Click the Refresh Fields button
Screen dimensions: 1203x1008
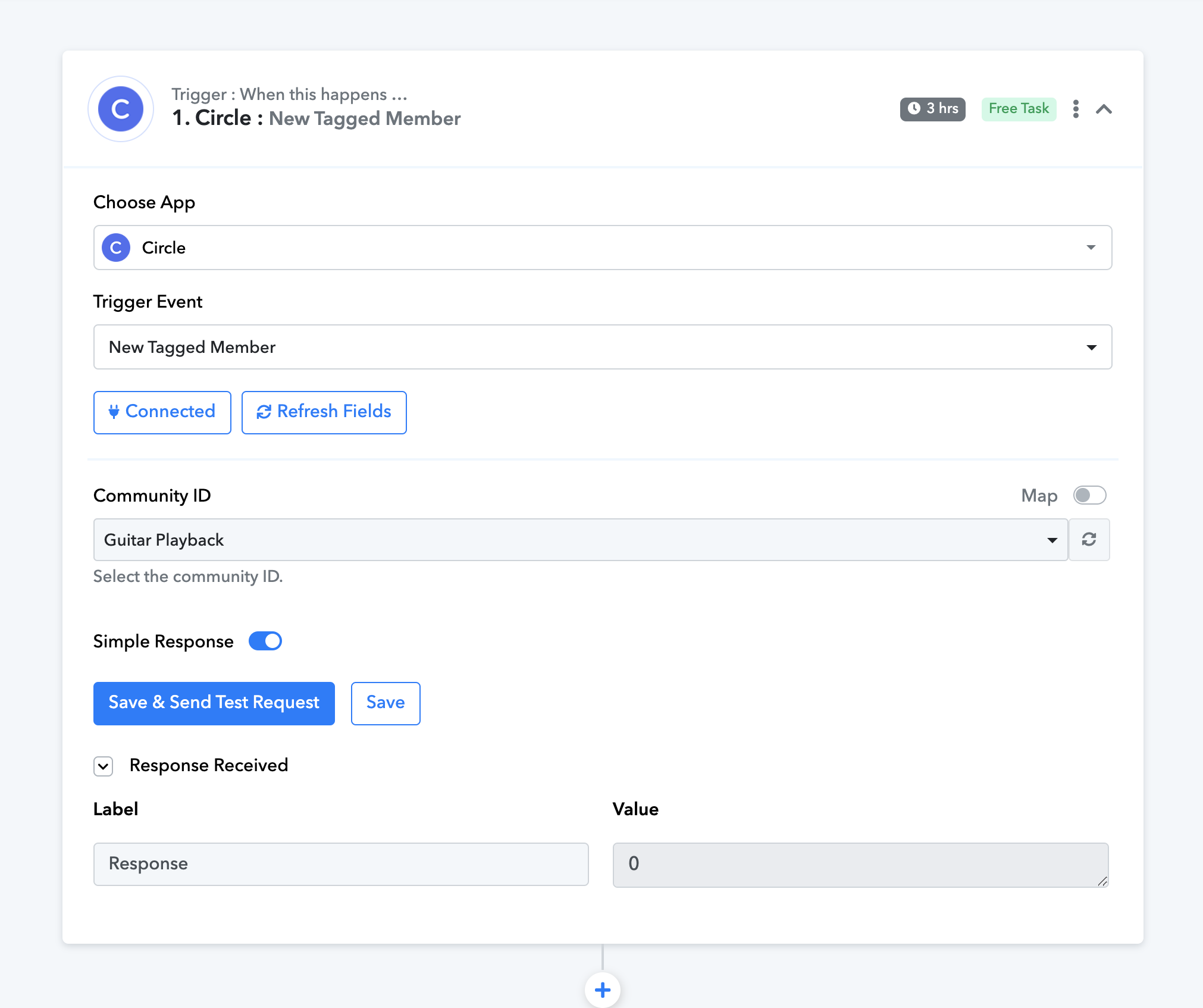[324, 412]
